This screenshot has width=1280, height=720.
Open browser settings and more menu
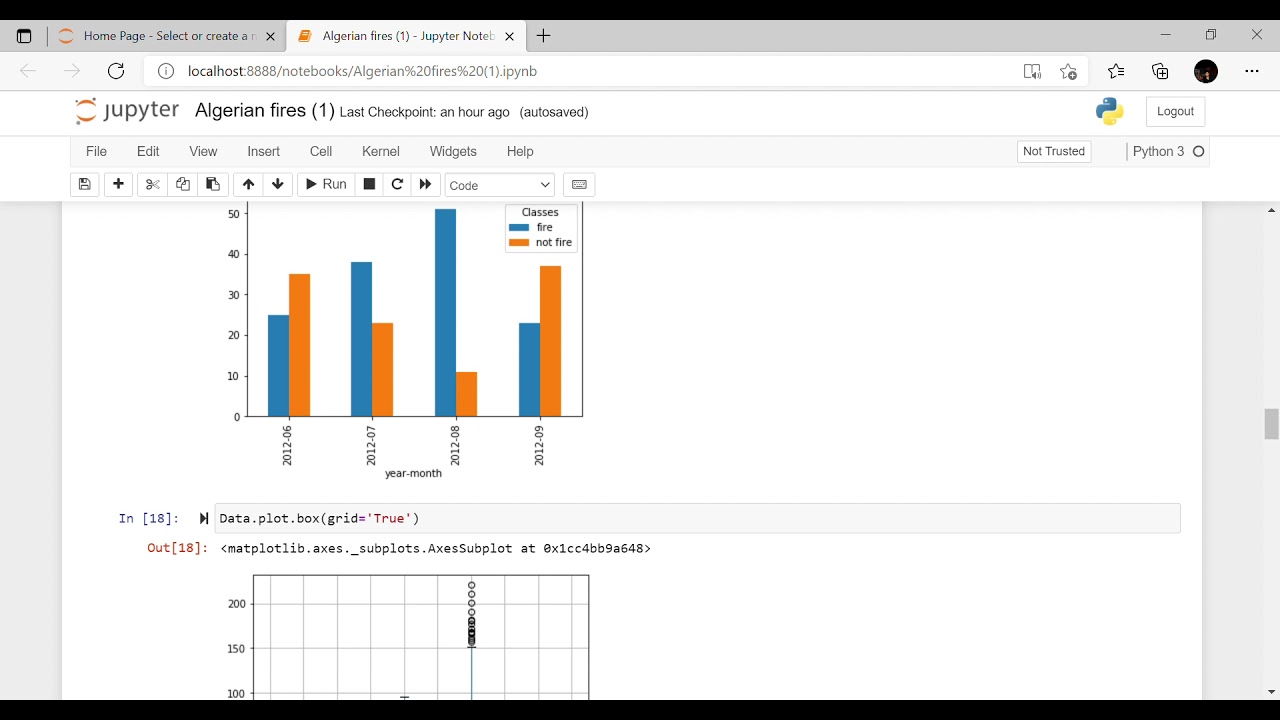tap(1252, 71)
